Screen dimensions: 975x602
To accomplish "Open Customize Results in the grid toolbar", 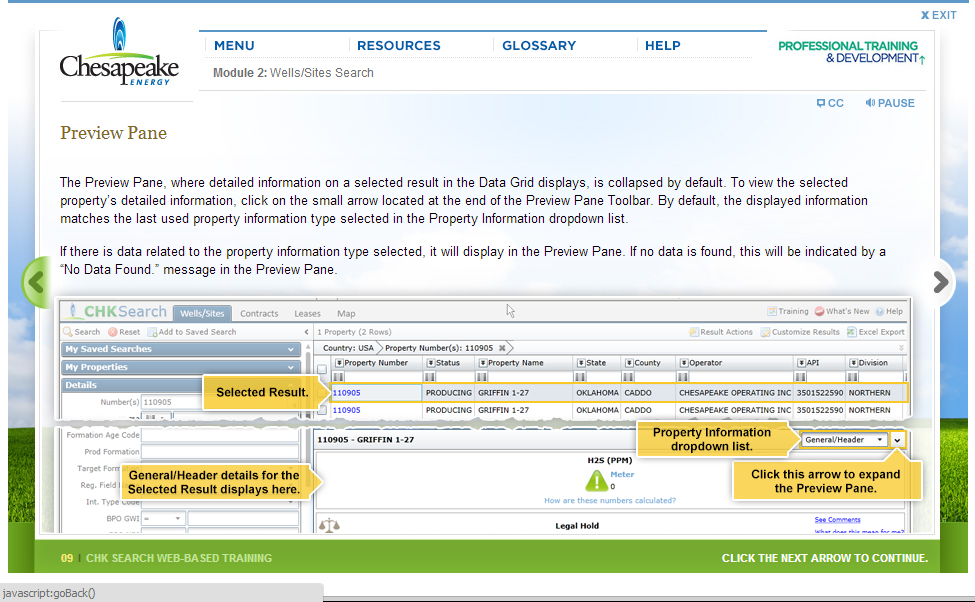I will coord(800,332).
